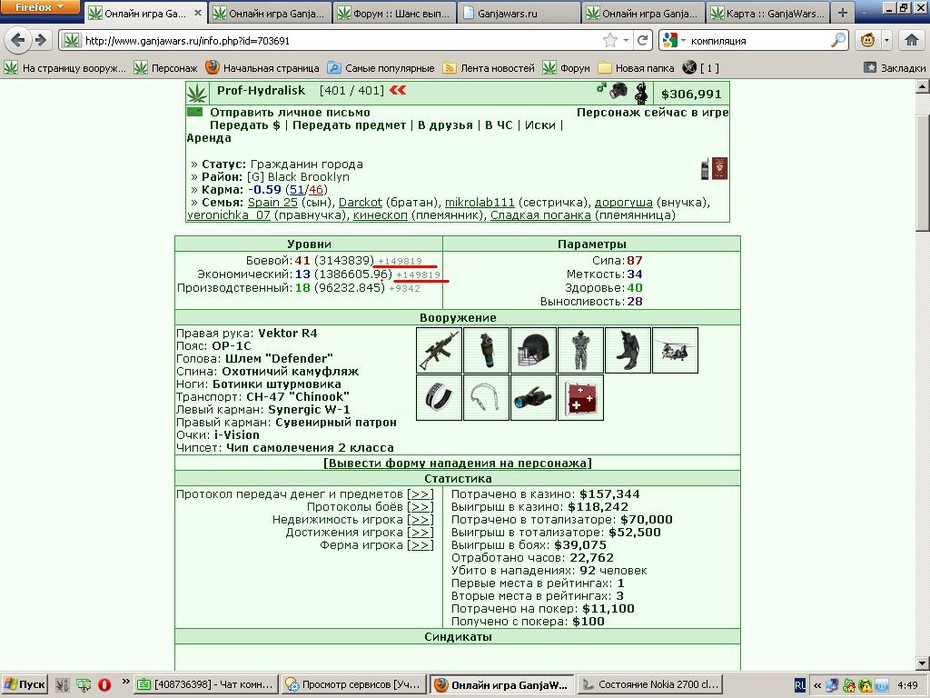Image resolution: width=930 pixels, height=698 pixels.
Task: Click the Аренда link
Action: coord(209,138)
